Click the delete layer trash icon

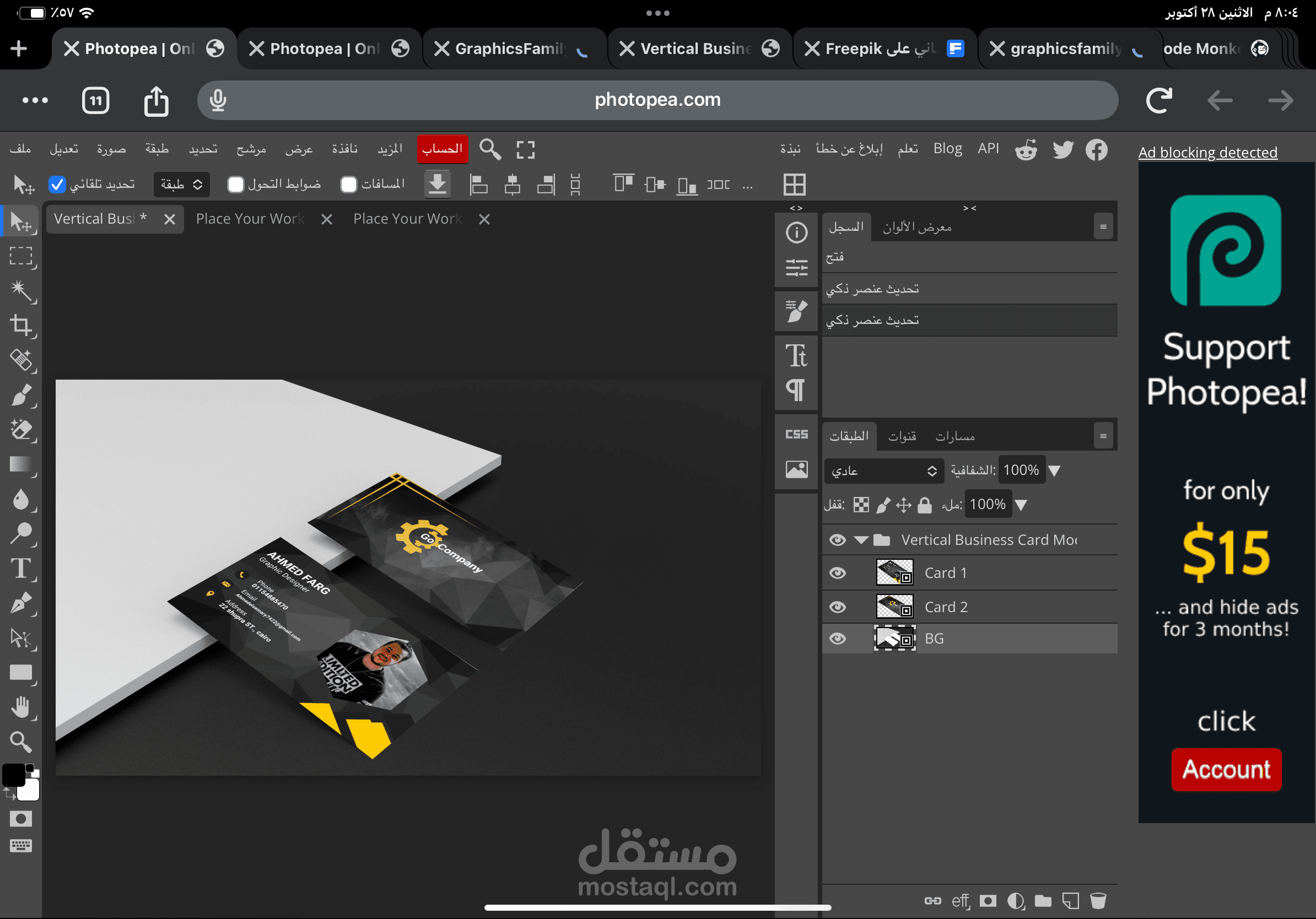click(x=1098, y=901)
